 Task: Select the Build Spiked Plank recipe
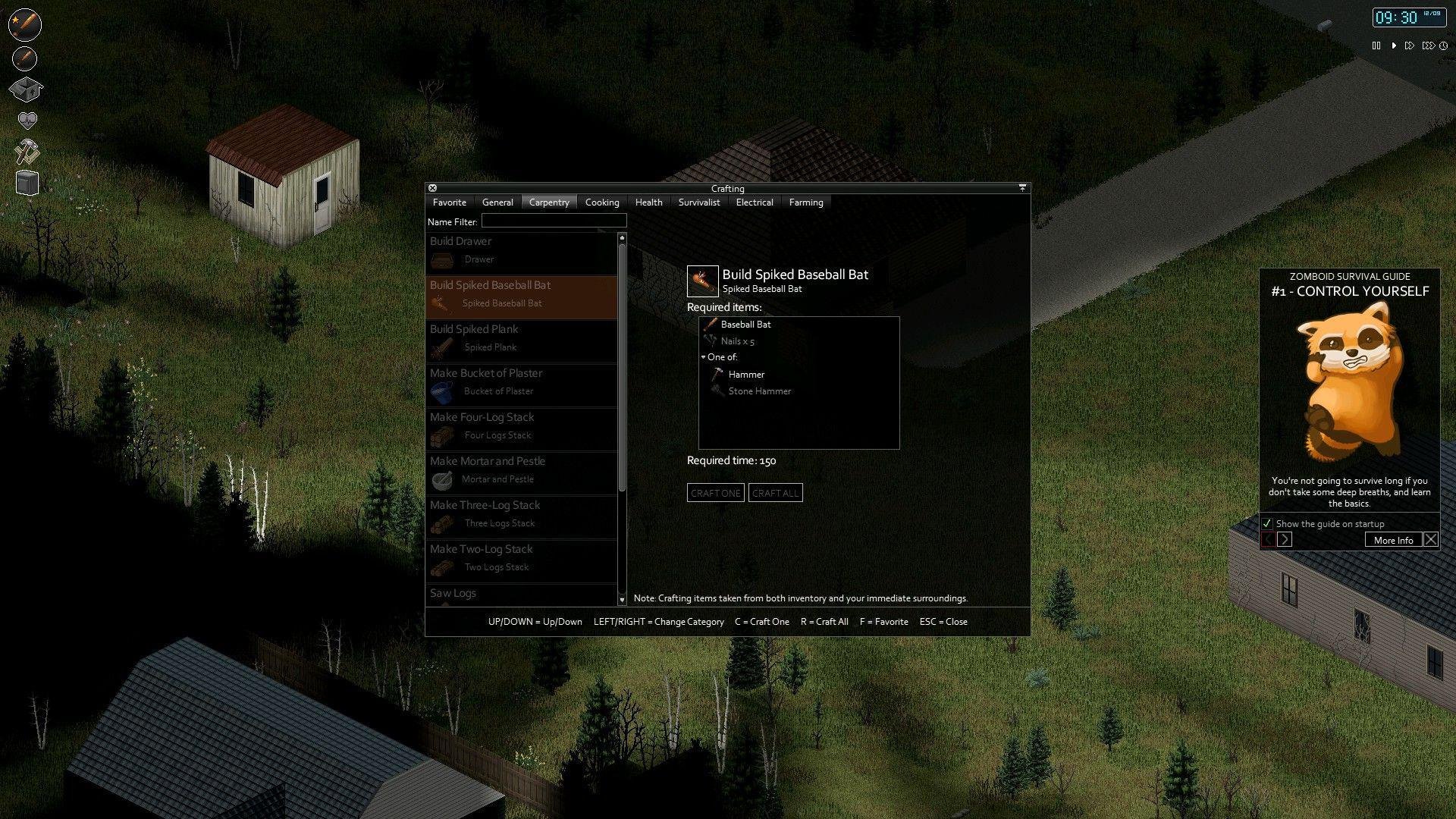[520, 338]
